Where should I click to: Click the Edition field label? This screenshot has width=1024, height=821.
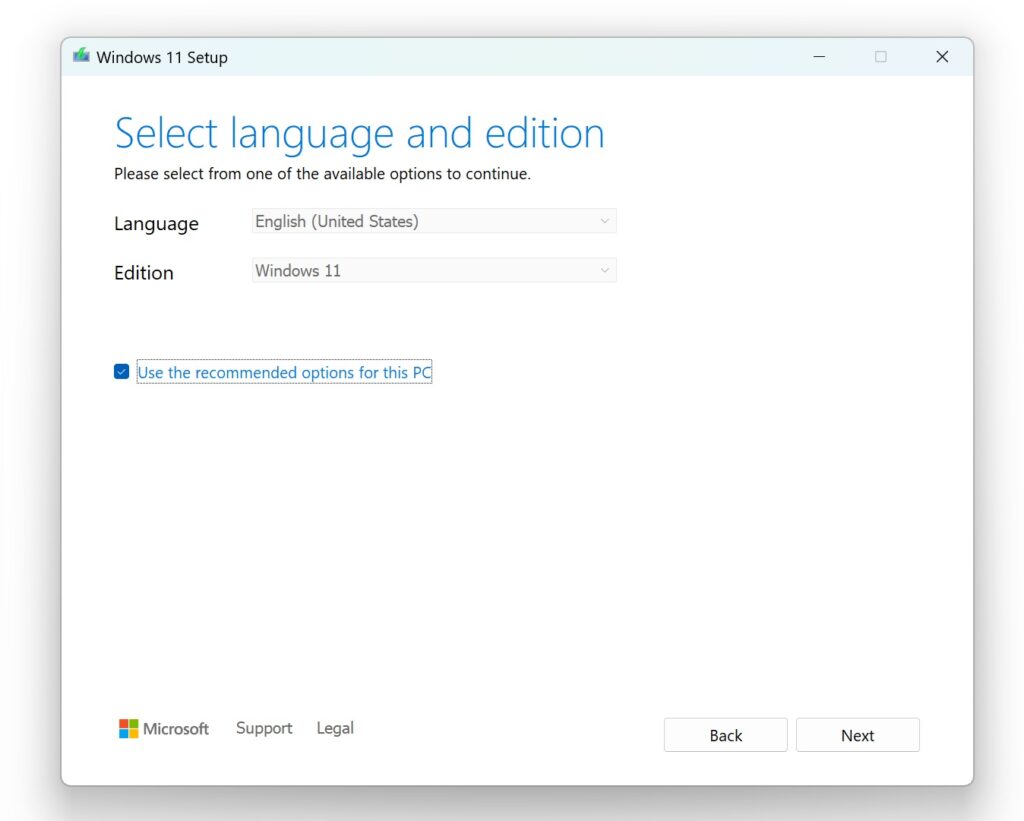pos(143,272)
